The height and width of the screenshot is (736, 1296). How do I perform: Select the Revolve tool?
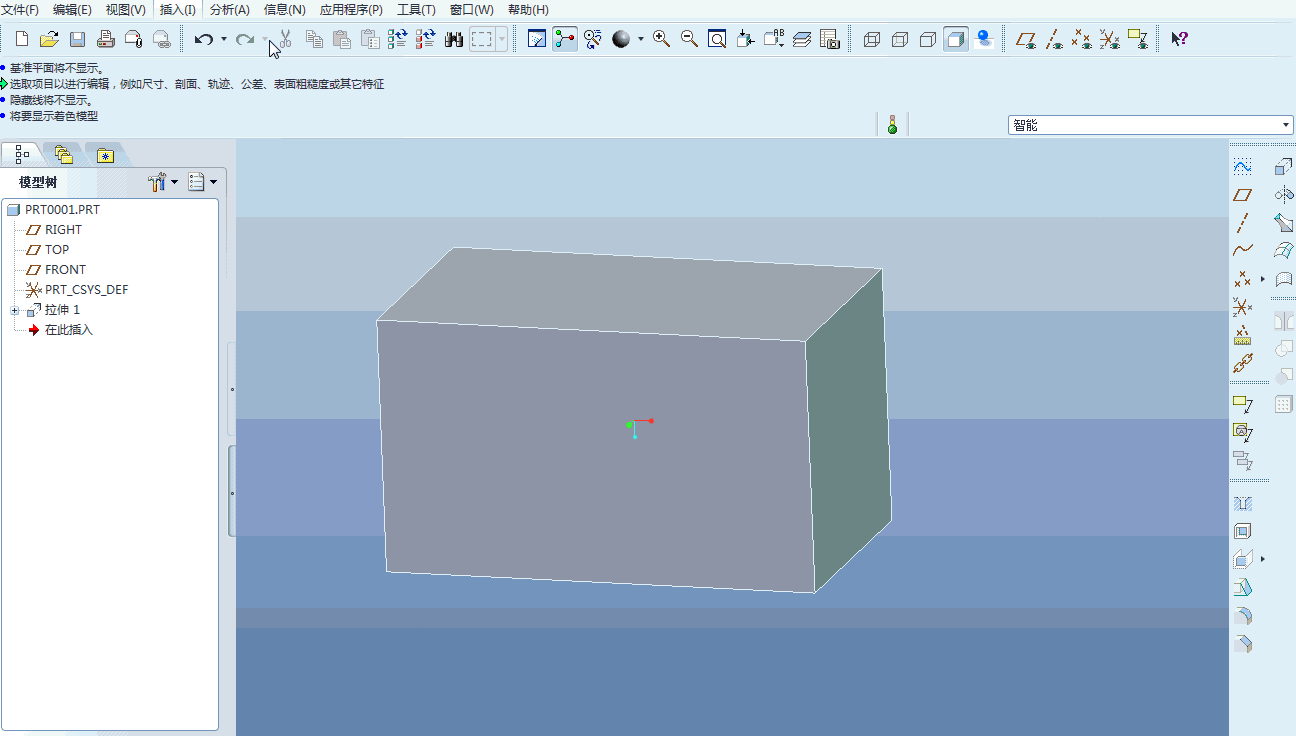tap(1284, 195)
